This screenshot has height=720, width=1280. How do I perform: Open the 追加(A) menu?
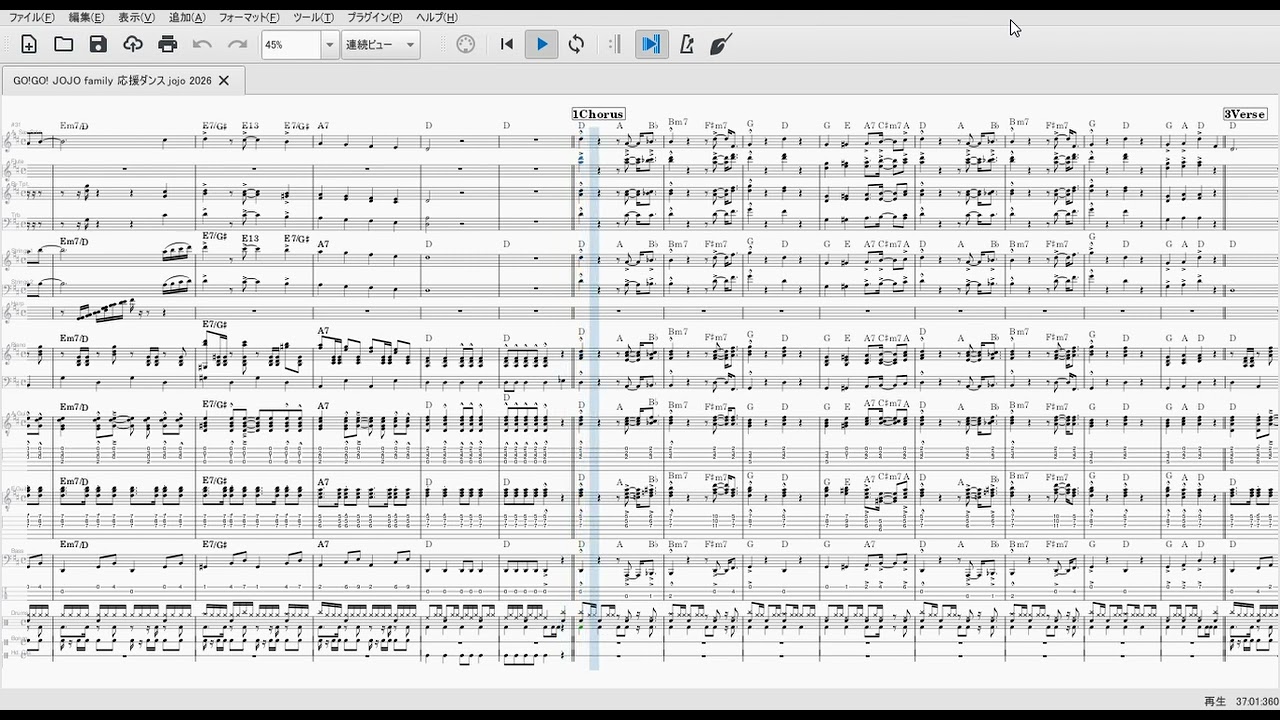coord(187,18)
